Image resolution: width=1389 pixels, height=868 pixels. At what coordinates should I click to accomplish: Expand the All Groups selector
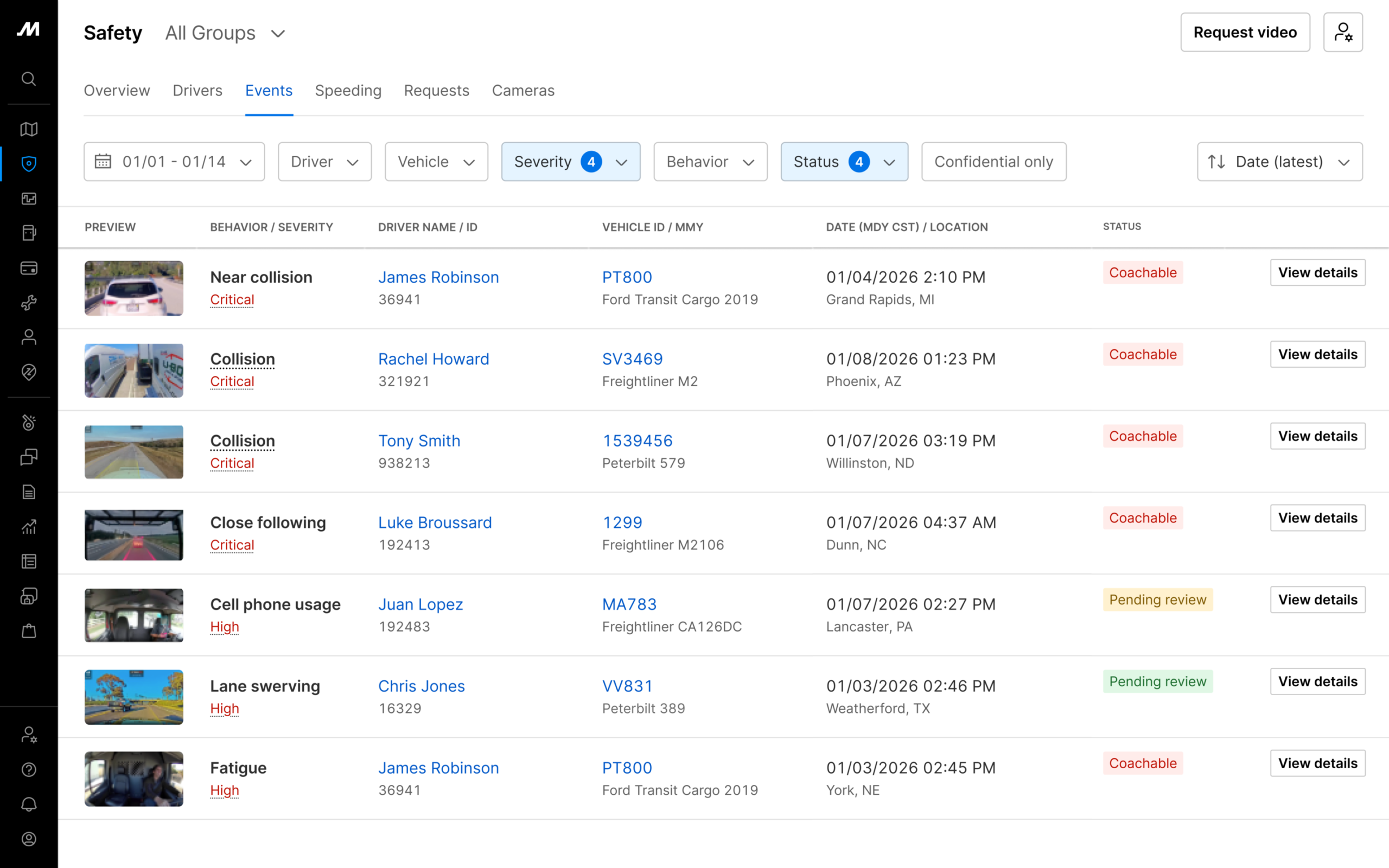[225, 33]
